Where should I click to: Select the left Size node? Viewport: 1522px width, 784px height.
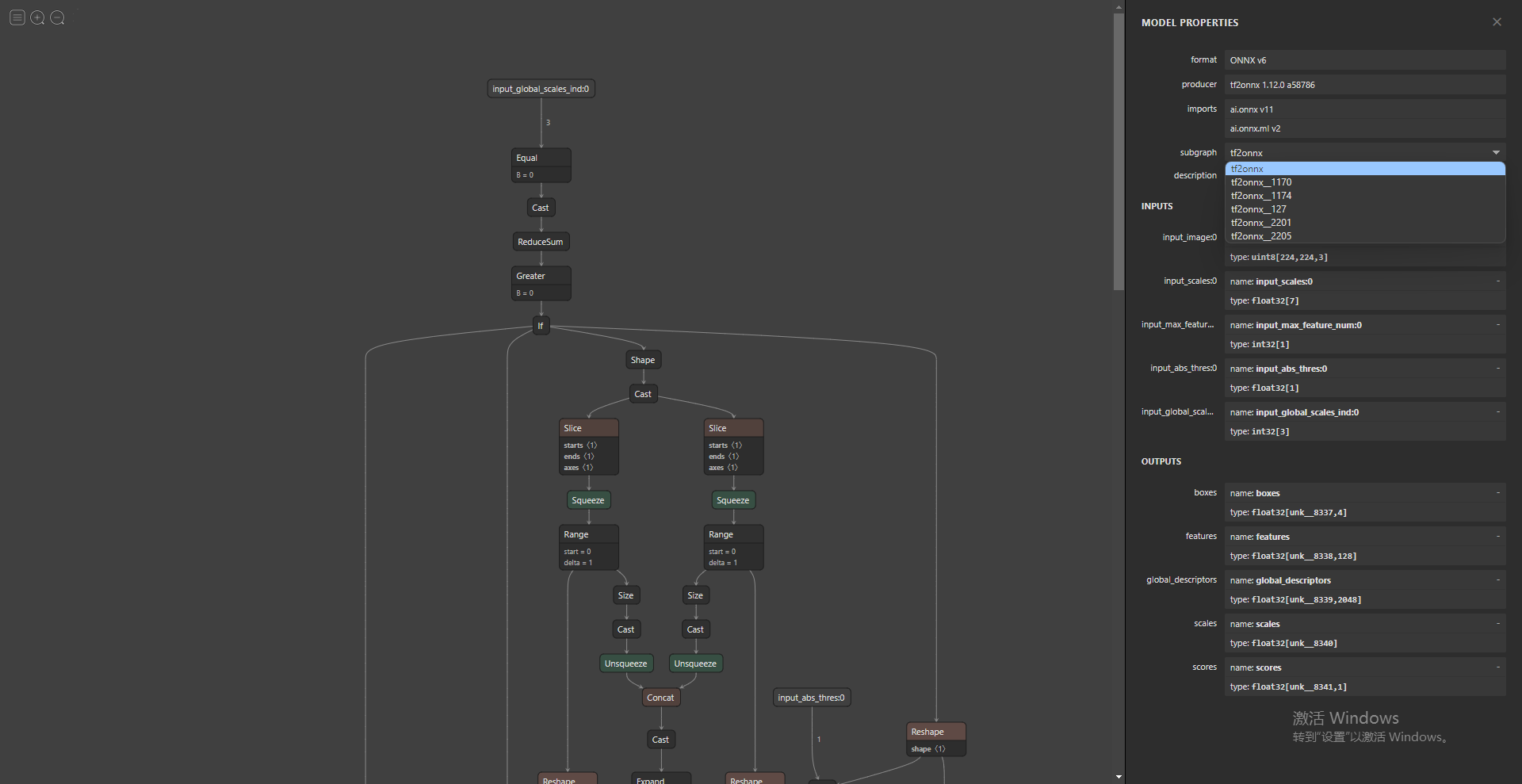(x=626, y=595)
